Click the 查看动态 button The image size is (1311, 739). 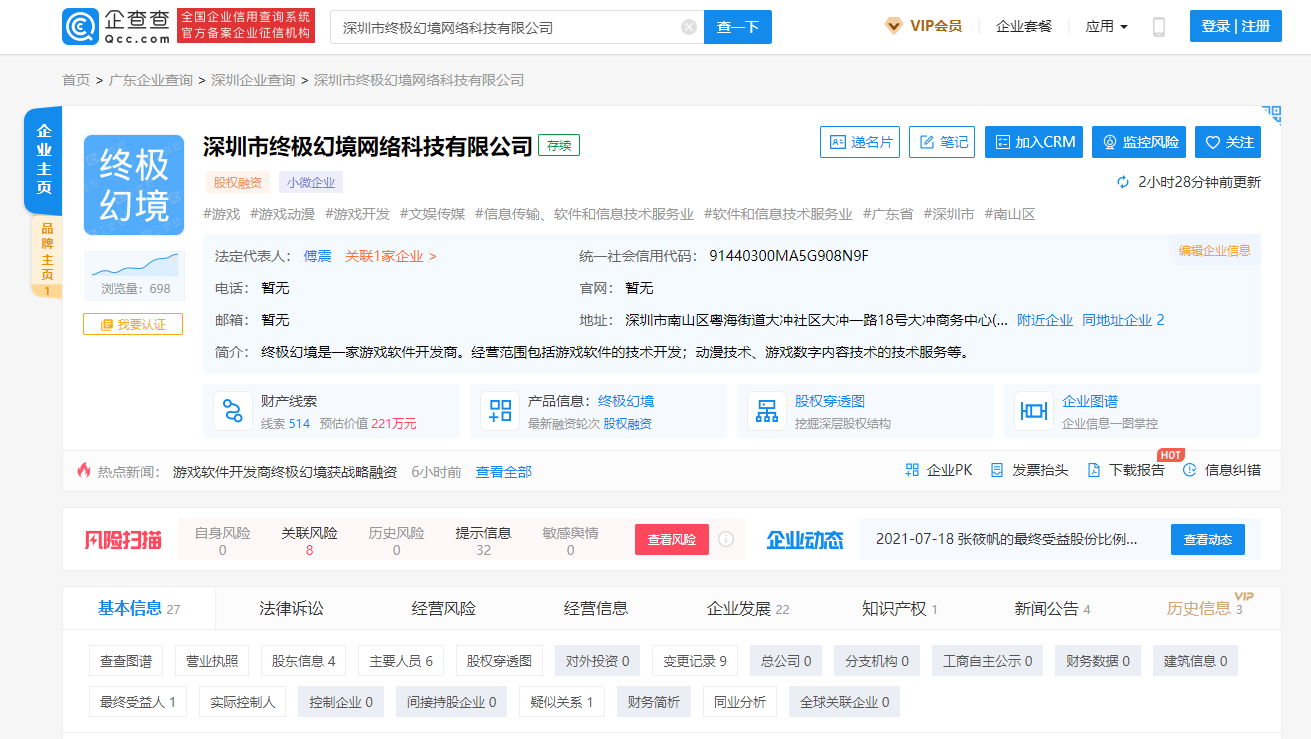(x=1208, y=539)
